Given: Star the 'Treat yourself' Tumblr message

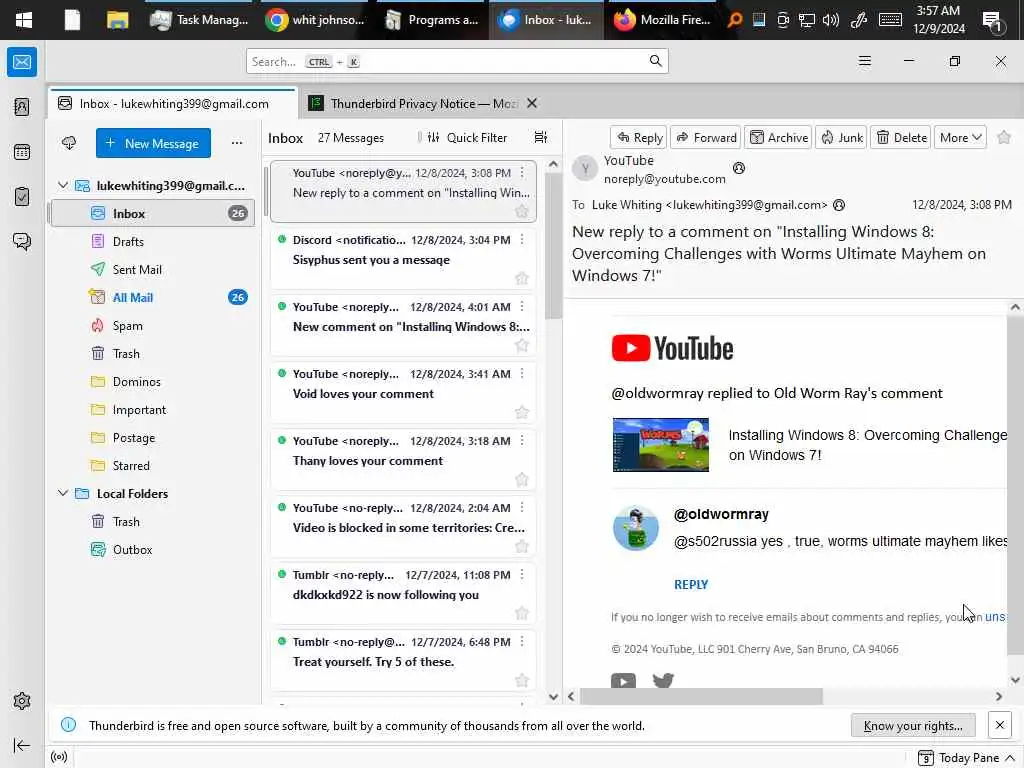Looking at the screenshot, I should click(521, 680).
